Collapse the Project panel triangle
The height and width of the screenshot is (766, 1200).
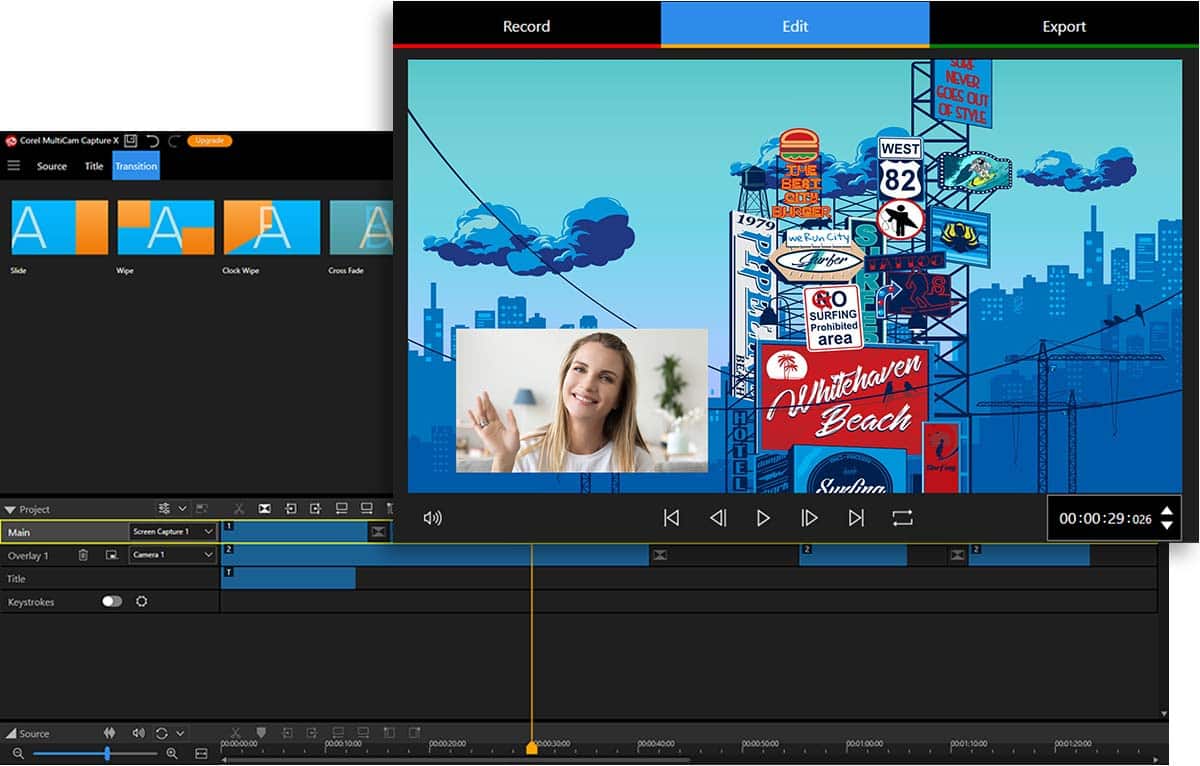[10, 509]
